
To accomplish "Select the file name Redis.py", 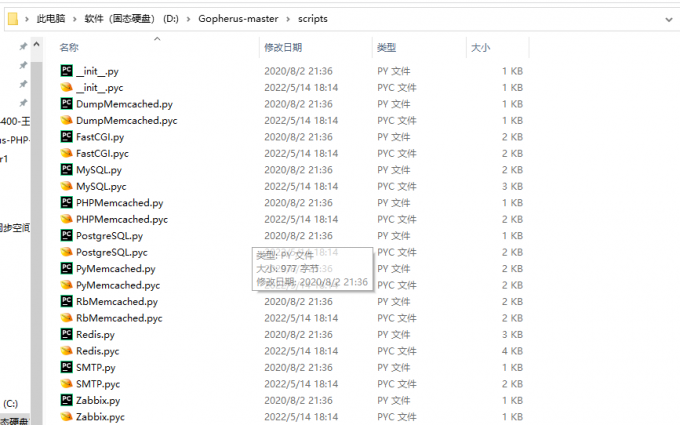I will tap(95, 335).
